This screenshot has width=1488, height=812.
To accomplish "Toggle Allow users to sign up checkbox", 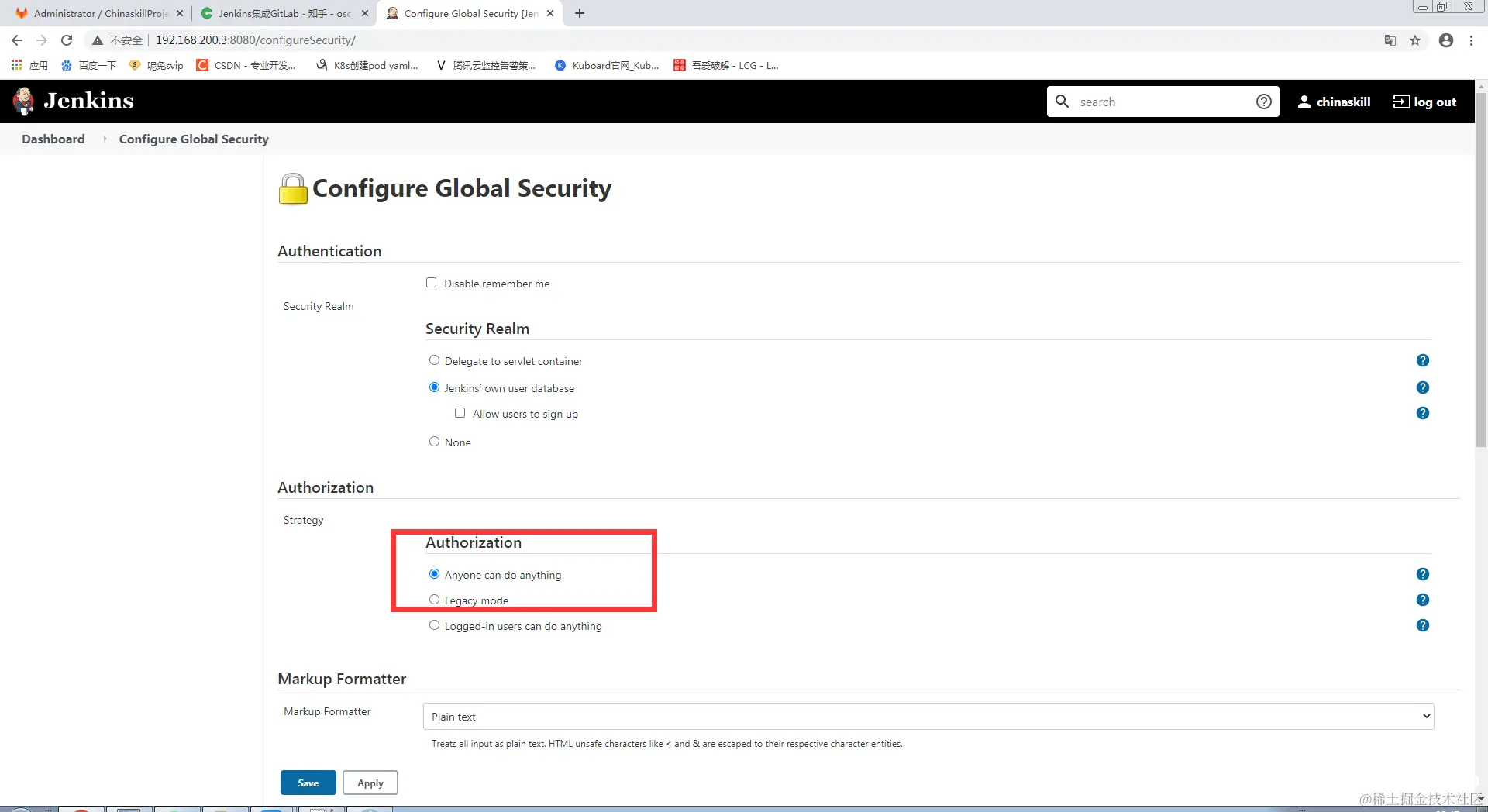I will coord(460,413).
